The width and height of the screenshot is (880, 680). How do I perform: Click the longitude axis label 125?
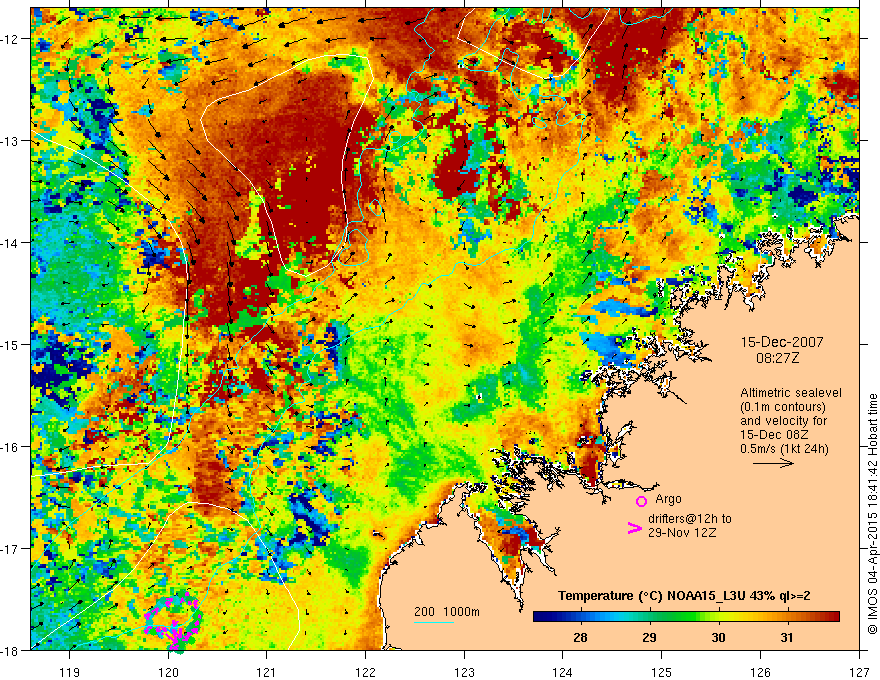click(662, 672)
